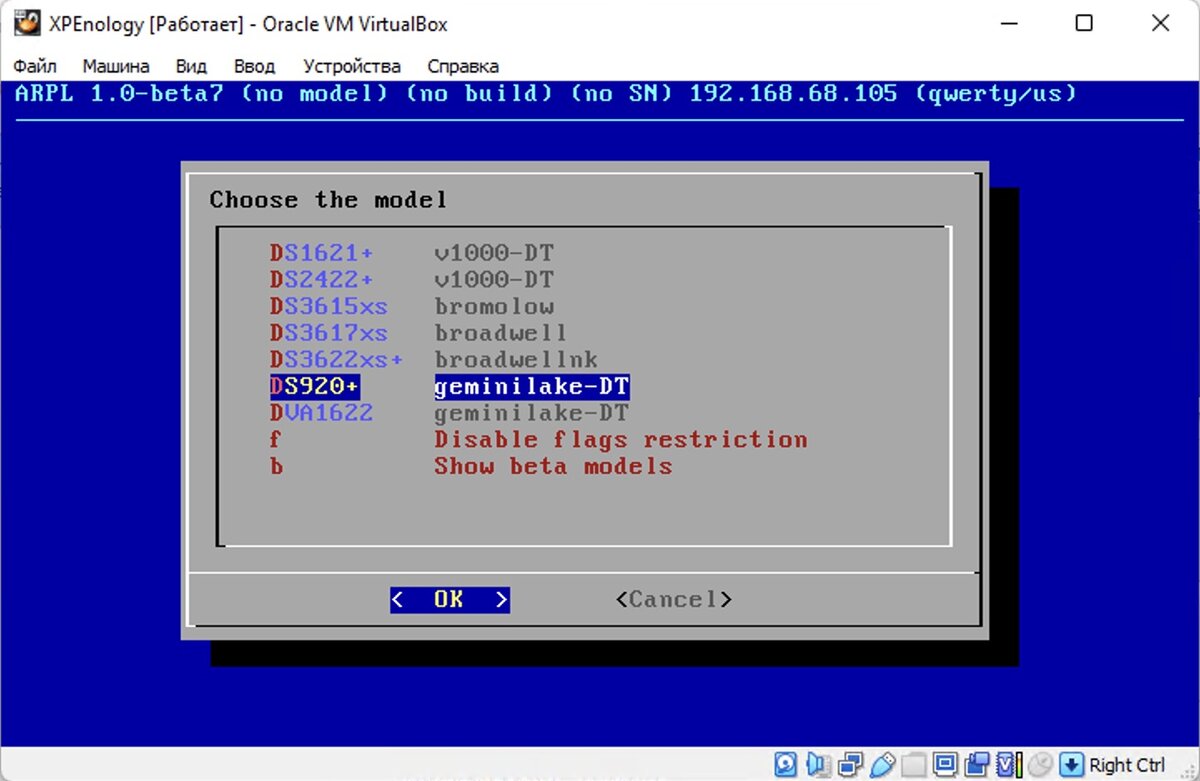Screen dimensions: 1200x781
Task: Confirm with the OK button
Action: coord(450,599)
